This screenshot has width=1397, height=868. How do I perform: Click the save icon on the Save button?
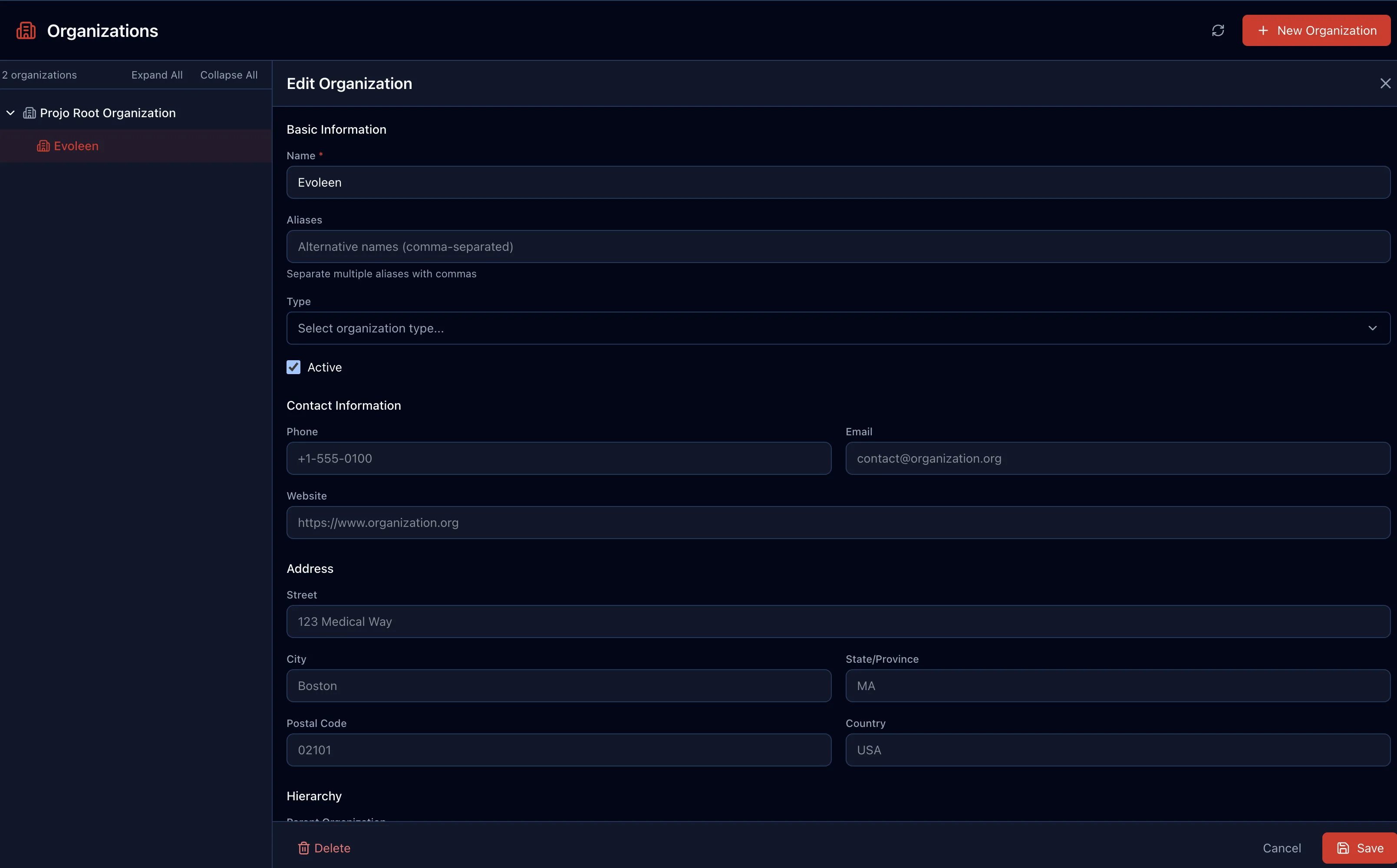pyautogui.click(x=1343, y=848)
